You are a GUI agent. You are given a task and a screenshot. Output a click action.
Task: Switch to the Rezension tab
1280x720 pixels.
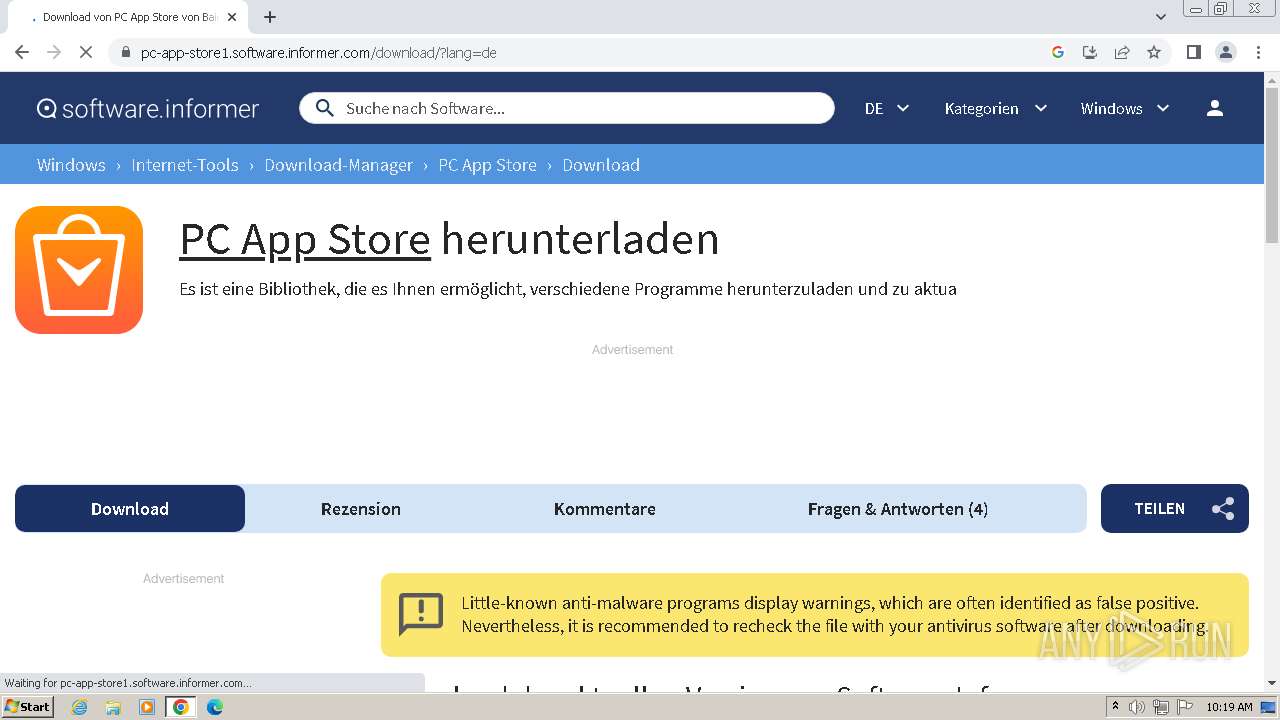click(x=361, y=509)
